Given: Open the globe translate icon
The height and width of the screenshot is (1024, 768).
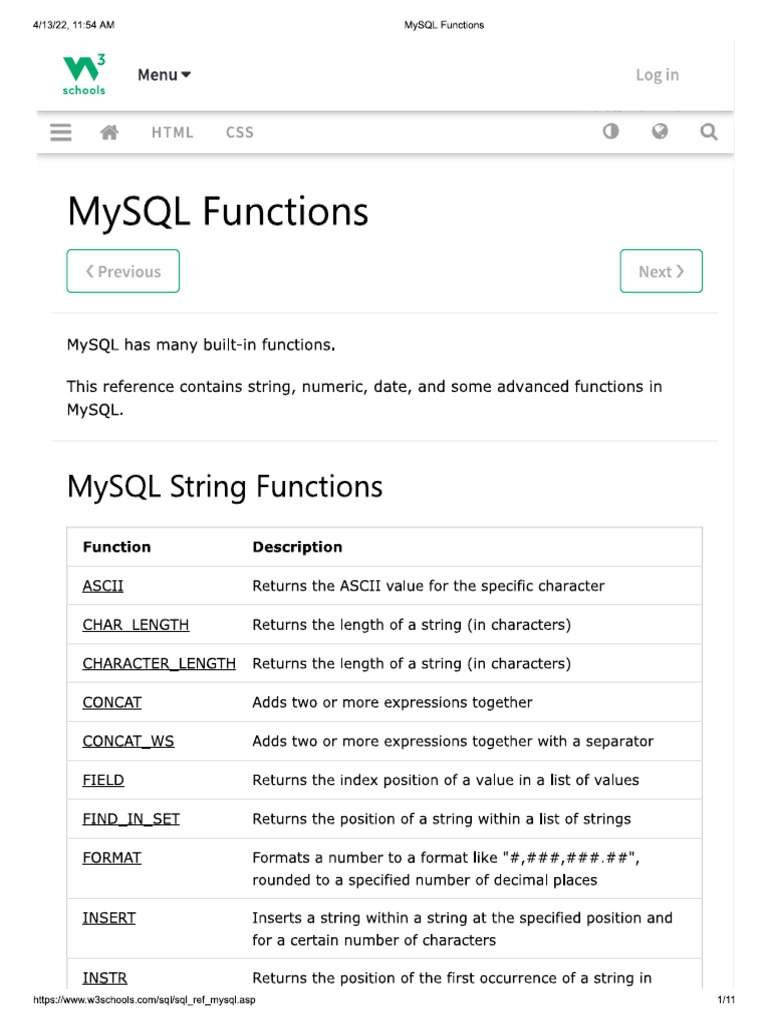Looking at the screenshot, I should pyautogui.click(x=660, y=131).
